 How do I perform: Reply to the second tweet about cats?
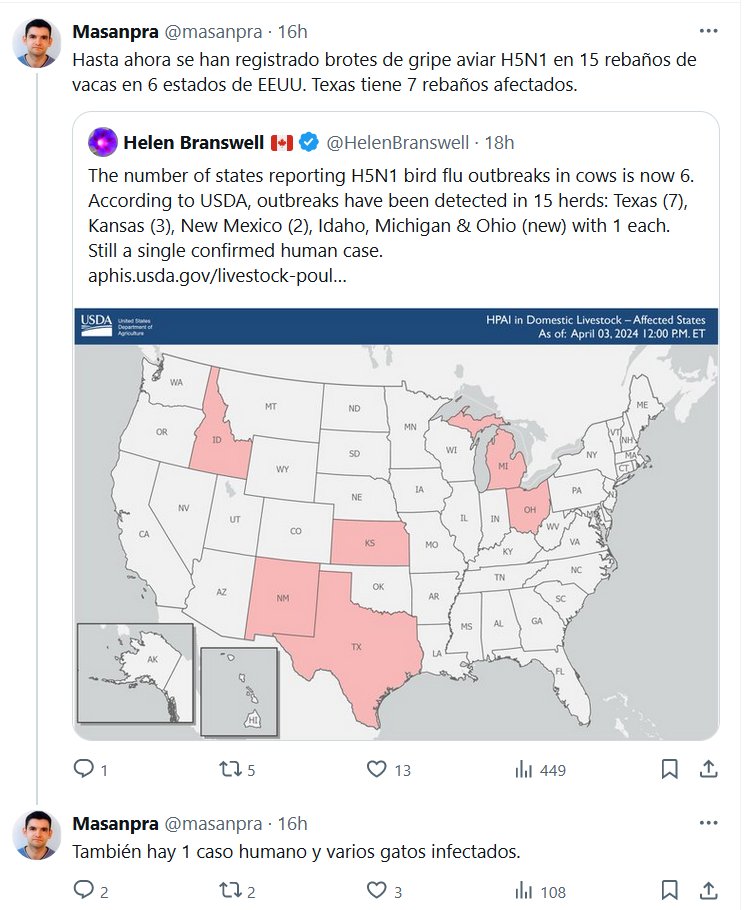click(84, 891)
